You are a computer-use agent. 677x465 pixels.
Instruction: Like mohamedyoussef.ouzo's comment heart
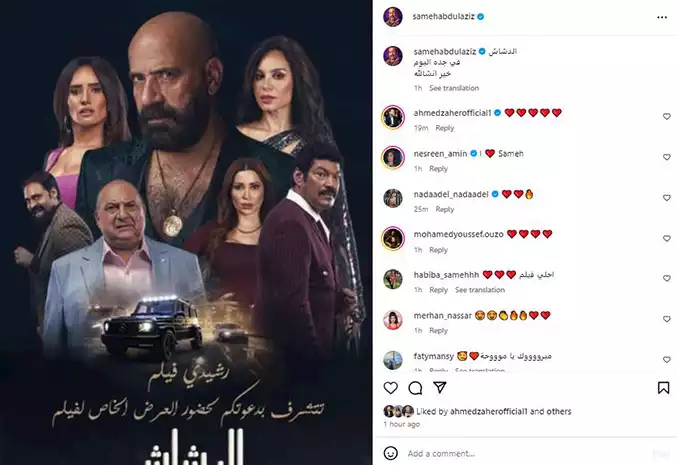667,238
